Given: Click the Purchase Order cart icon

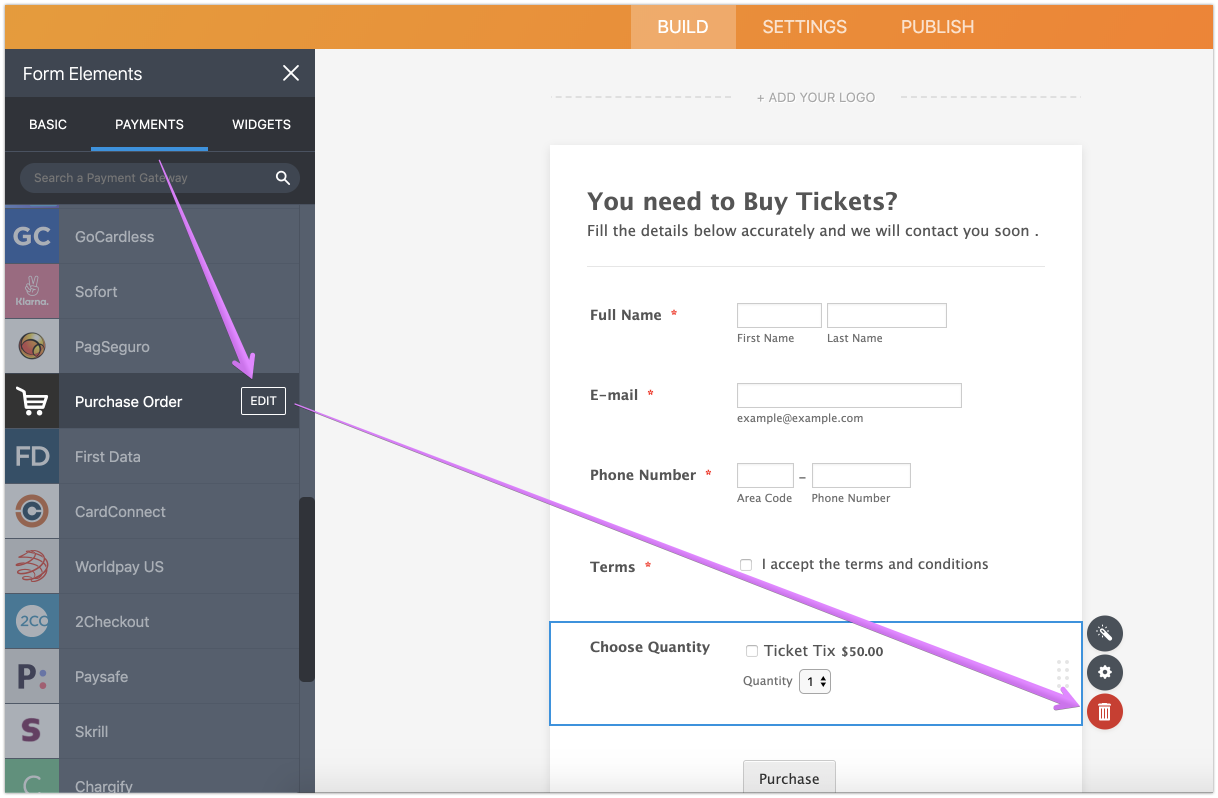Looking at the screenshot, I should pyautogui.click(x=32, y=402).
